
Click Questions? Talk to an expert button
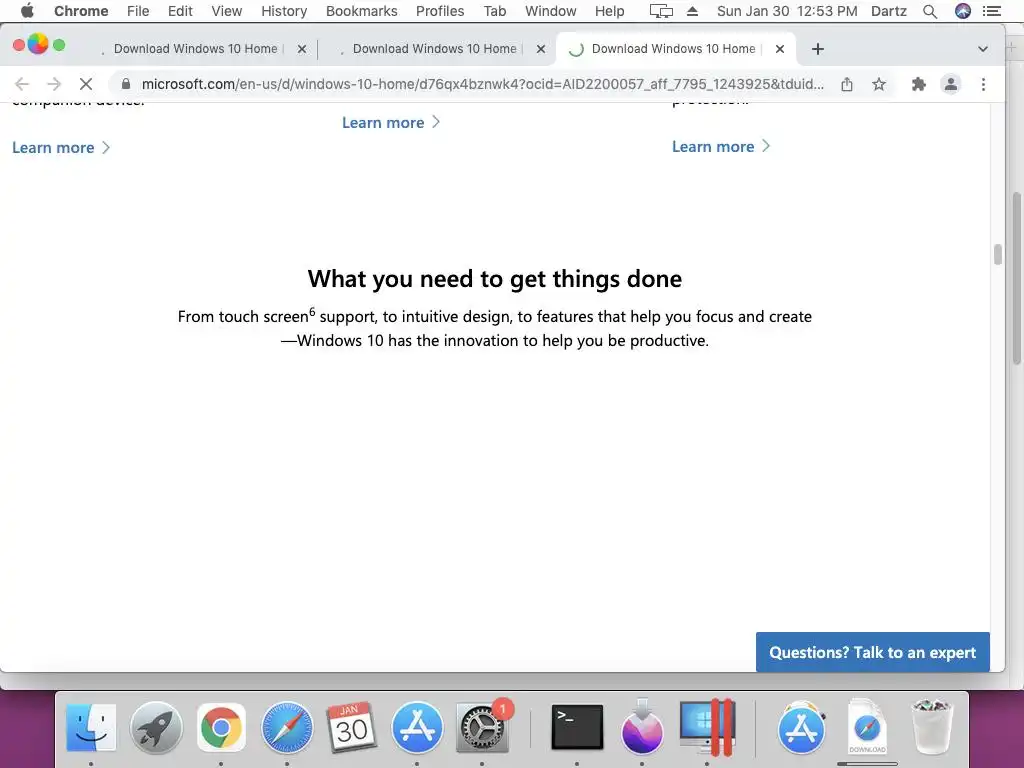[x=872, y=652]
